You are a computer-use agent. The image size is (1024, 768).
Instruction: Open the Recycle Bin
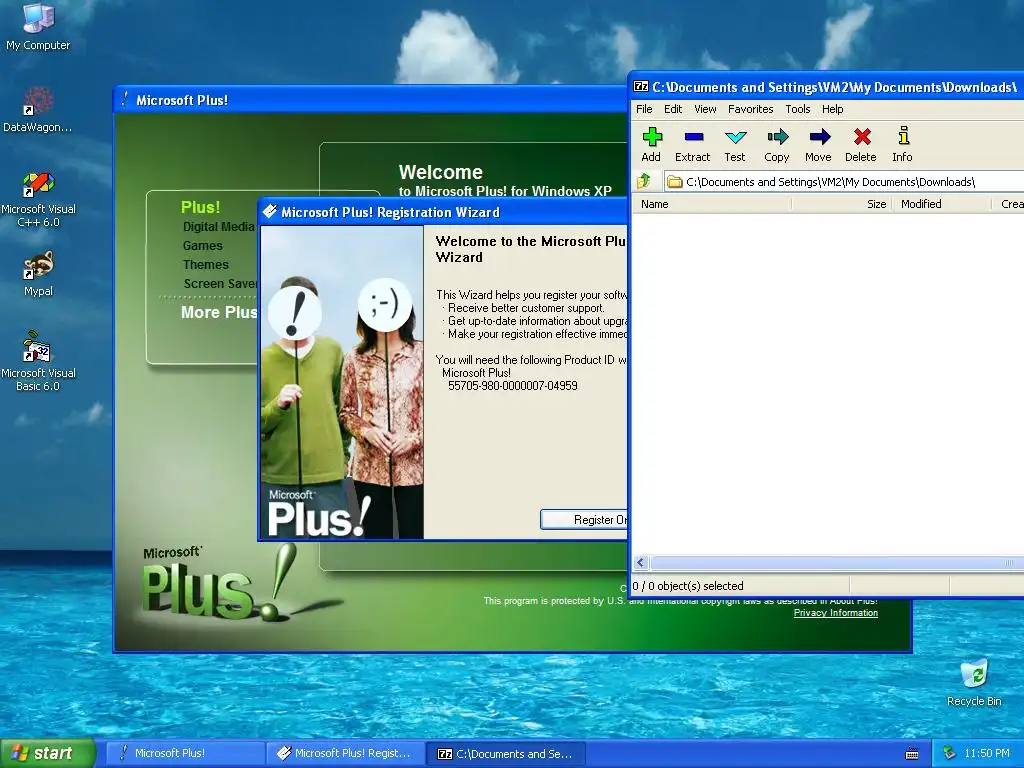(974, 683)
